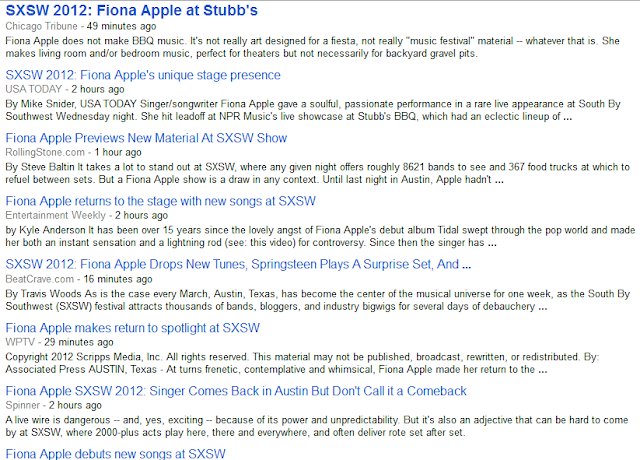Open 'Fiona Apple Drops New Tunes, Springsteen' link
The width and height of the screenshot is (640, 460).
pyautogui.click(x=238, y=264)
